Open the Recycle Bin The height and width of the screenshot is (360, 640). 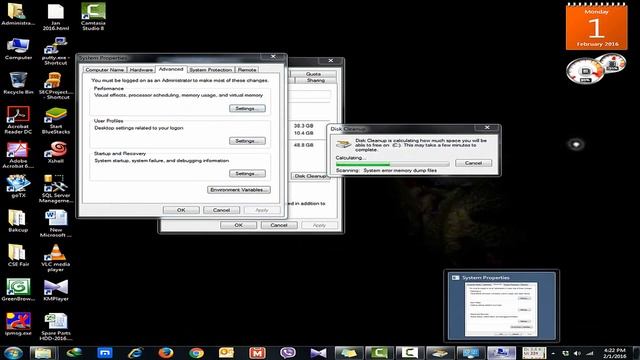[18, 83]
